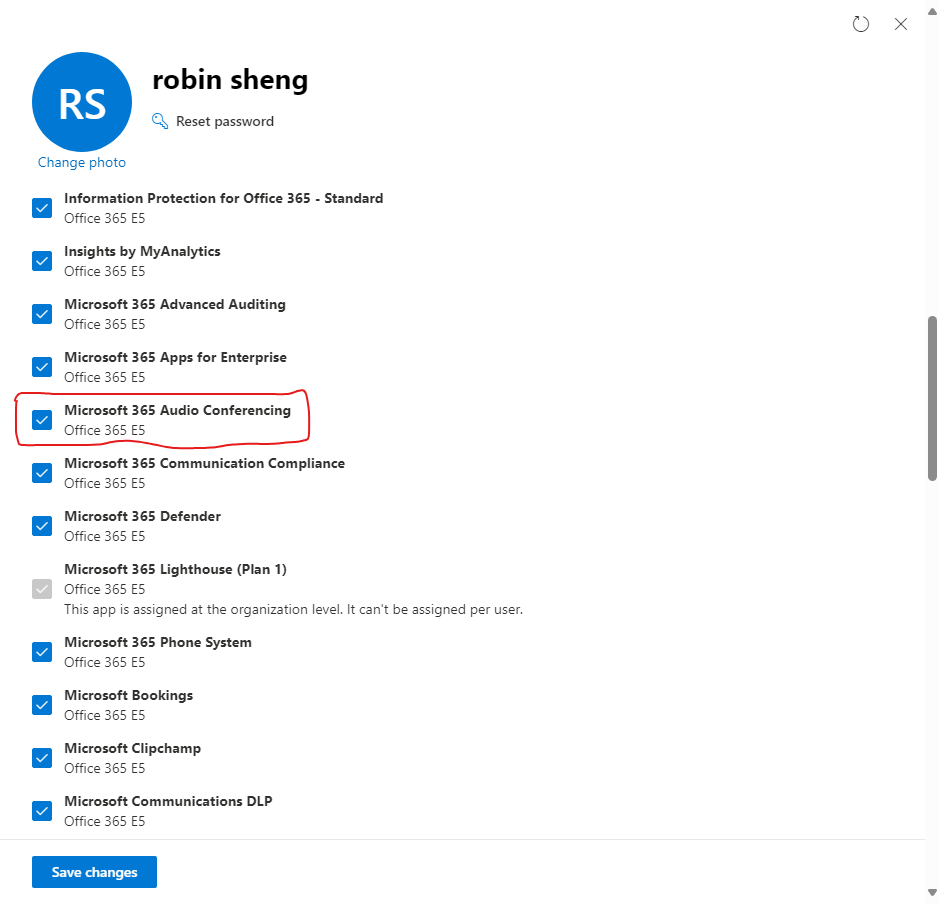Click Reset password

[224, 121]
